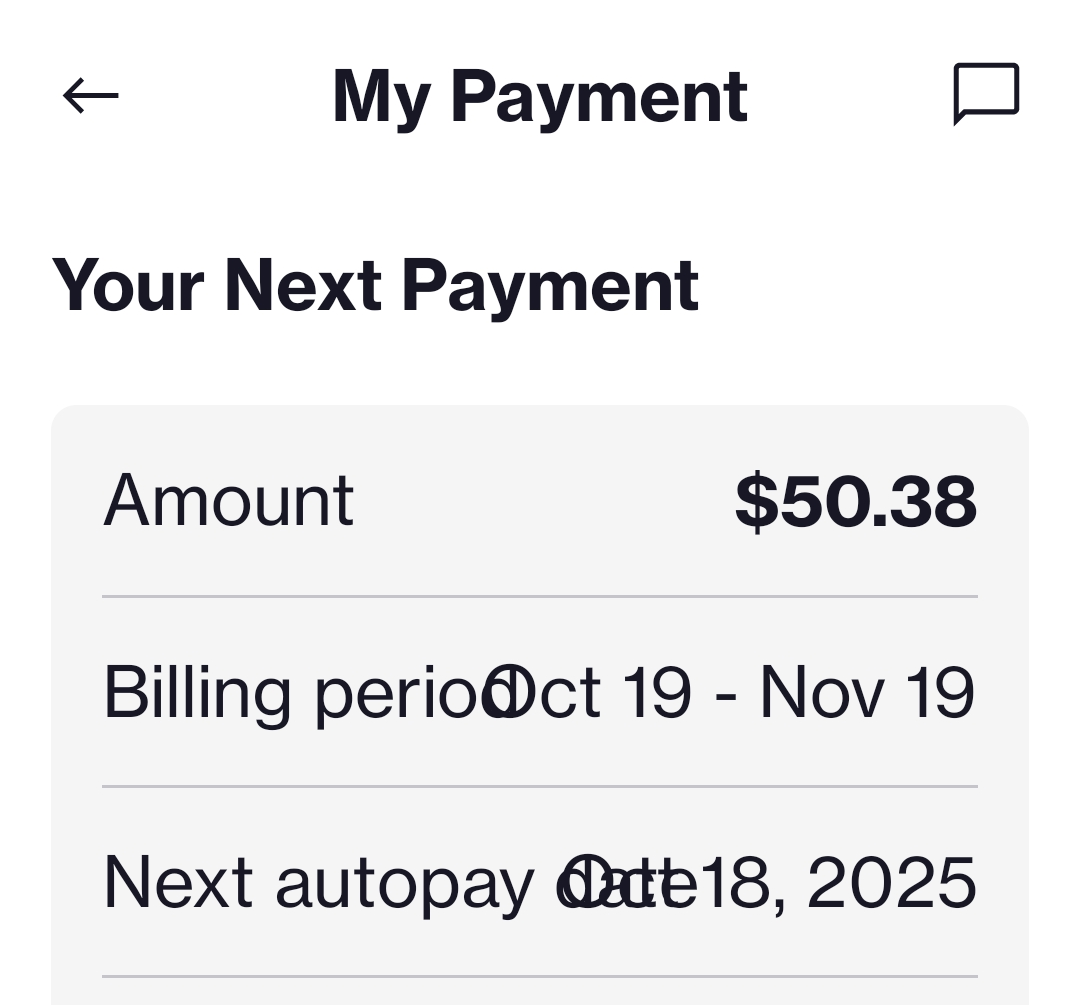Viewport: 1080px width, 1005px height.
Task: Select the Billing period label
Action: pyautogui.click(x=290, y=692)
